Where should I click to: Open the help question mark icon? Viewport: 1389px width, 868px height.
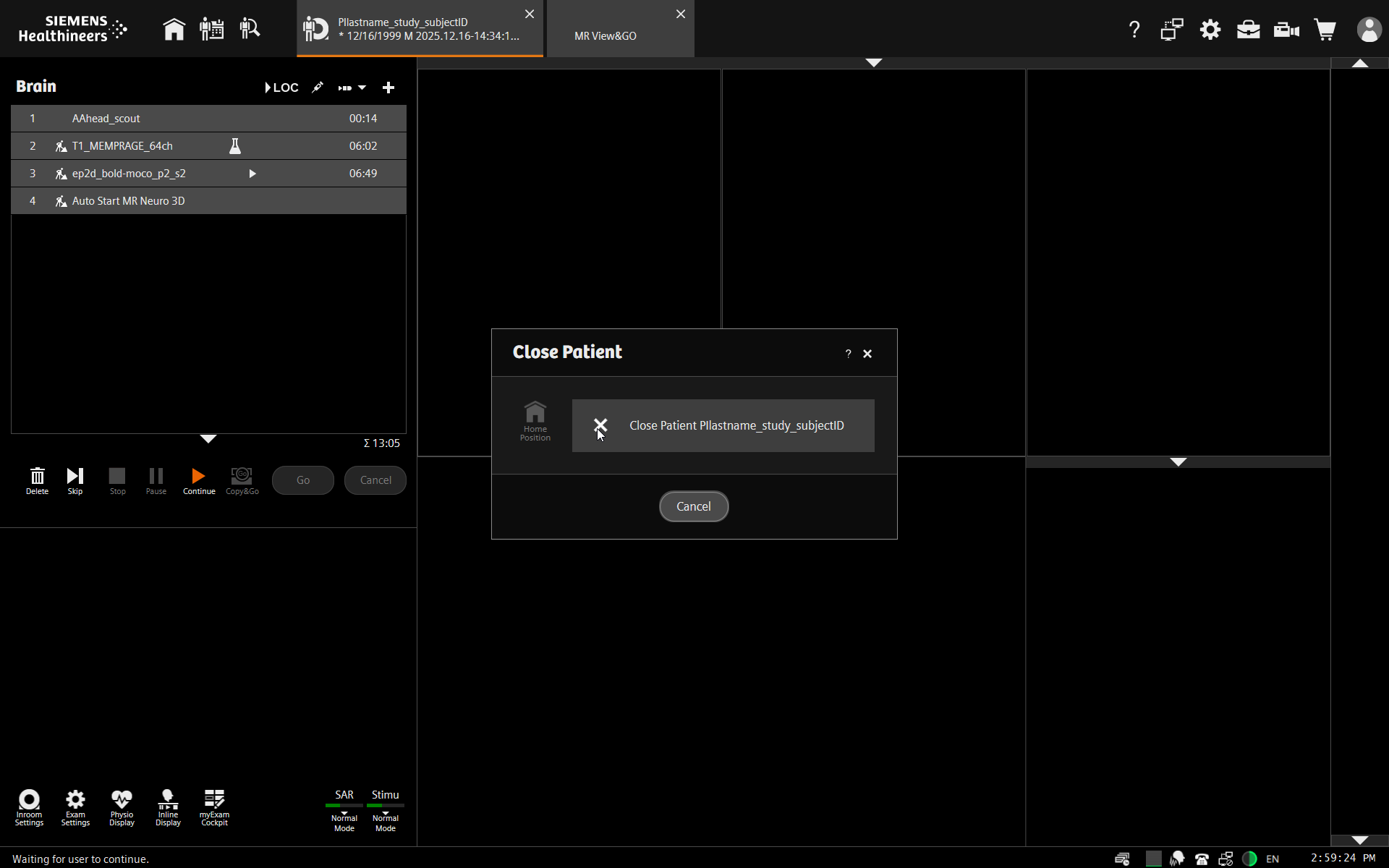tap(1134, 30)
